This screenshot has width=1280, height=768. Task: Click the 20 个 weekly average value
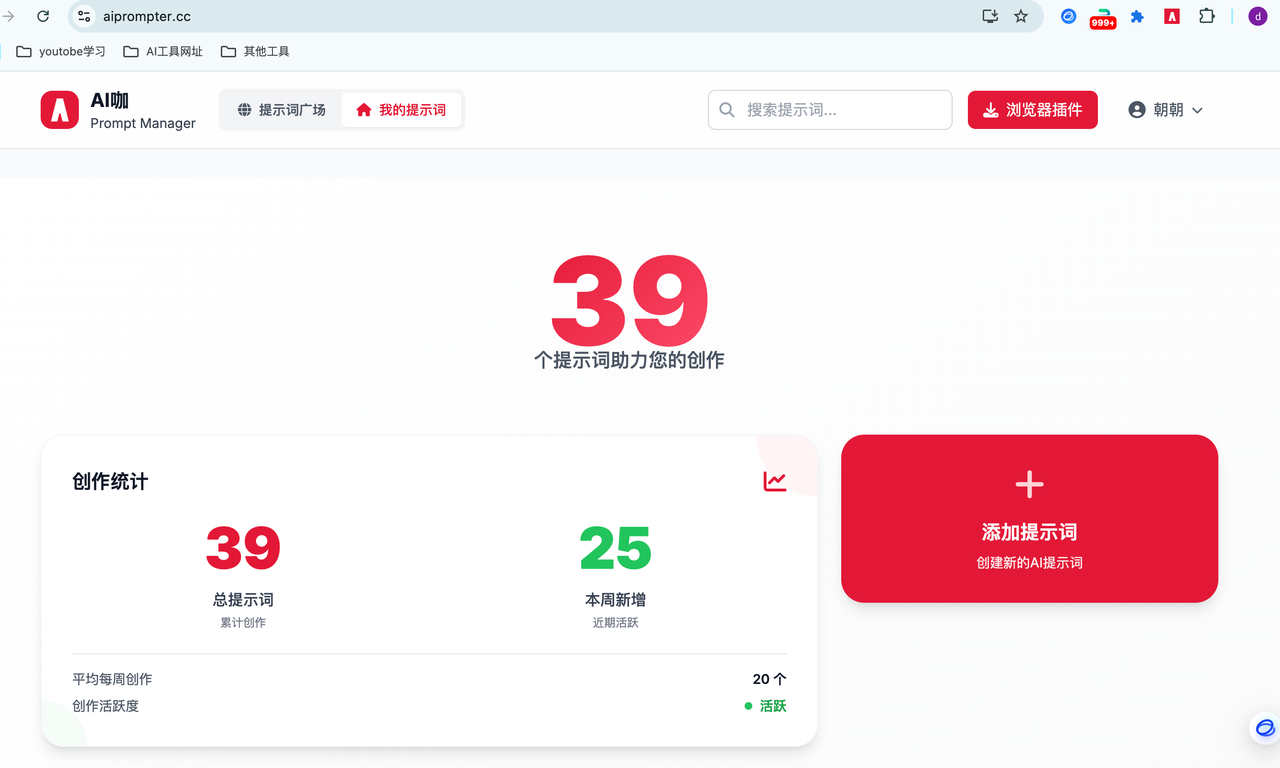pos(769,679)
